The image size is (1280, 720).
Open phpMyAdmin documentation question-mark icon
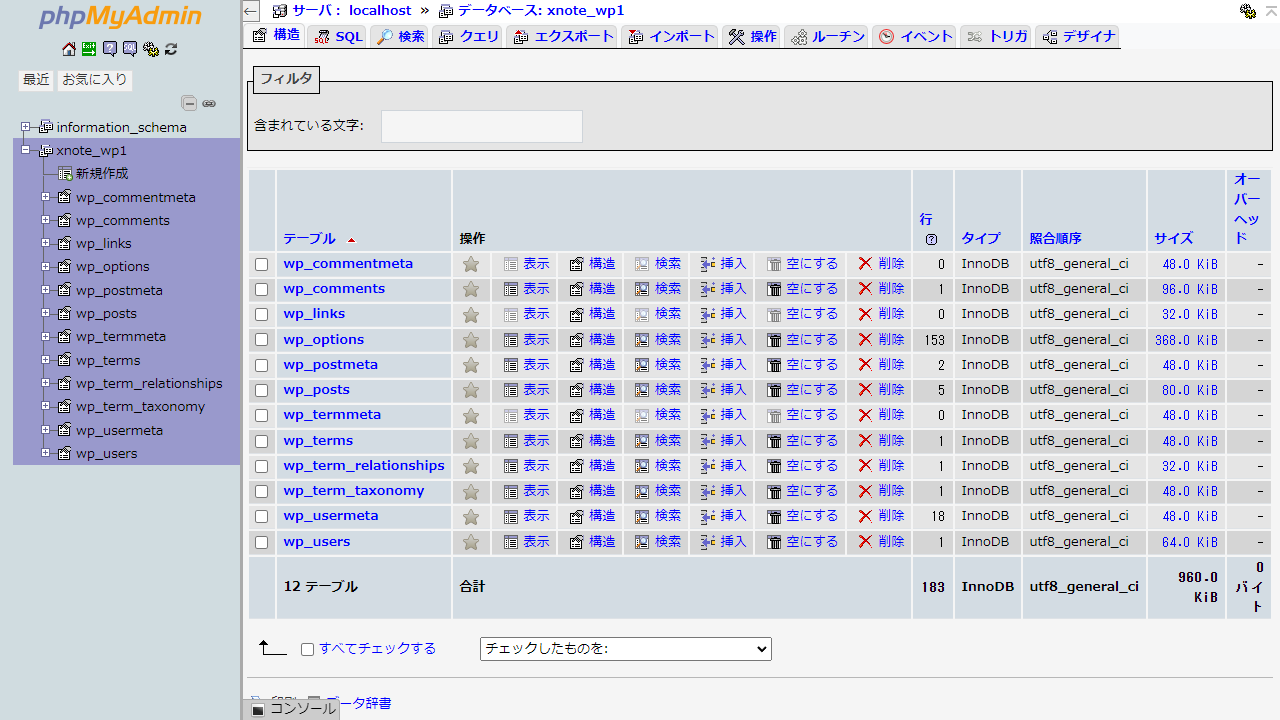(110, 49)
